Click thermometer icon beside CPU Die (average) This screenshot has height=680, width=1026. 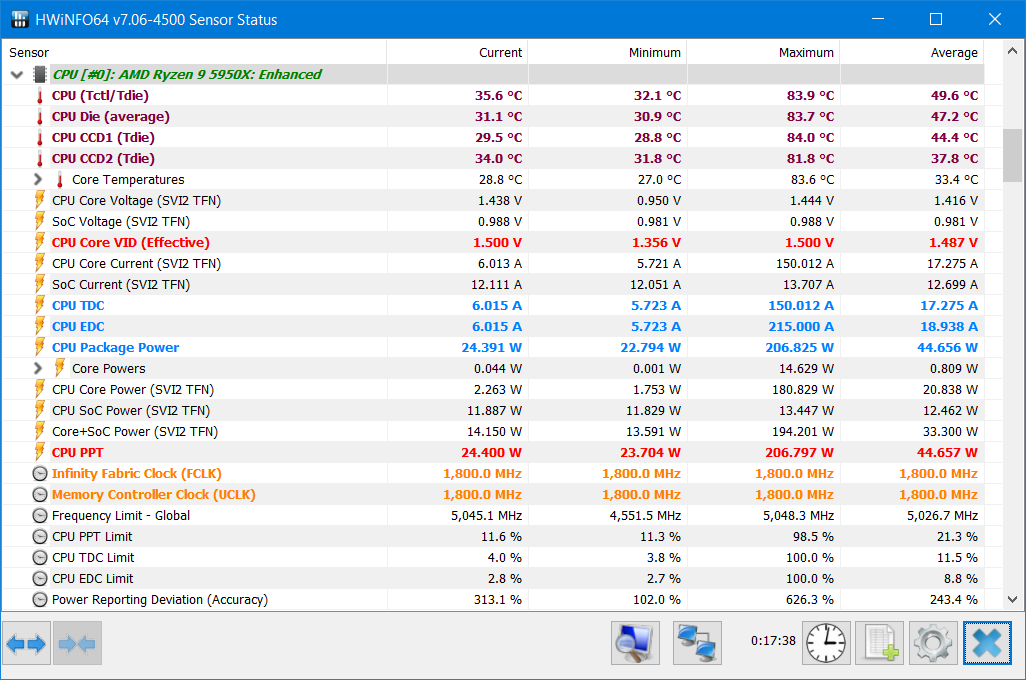pyautogui.click(x=40, y=116)
